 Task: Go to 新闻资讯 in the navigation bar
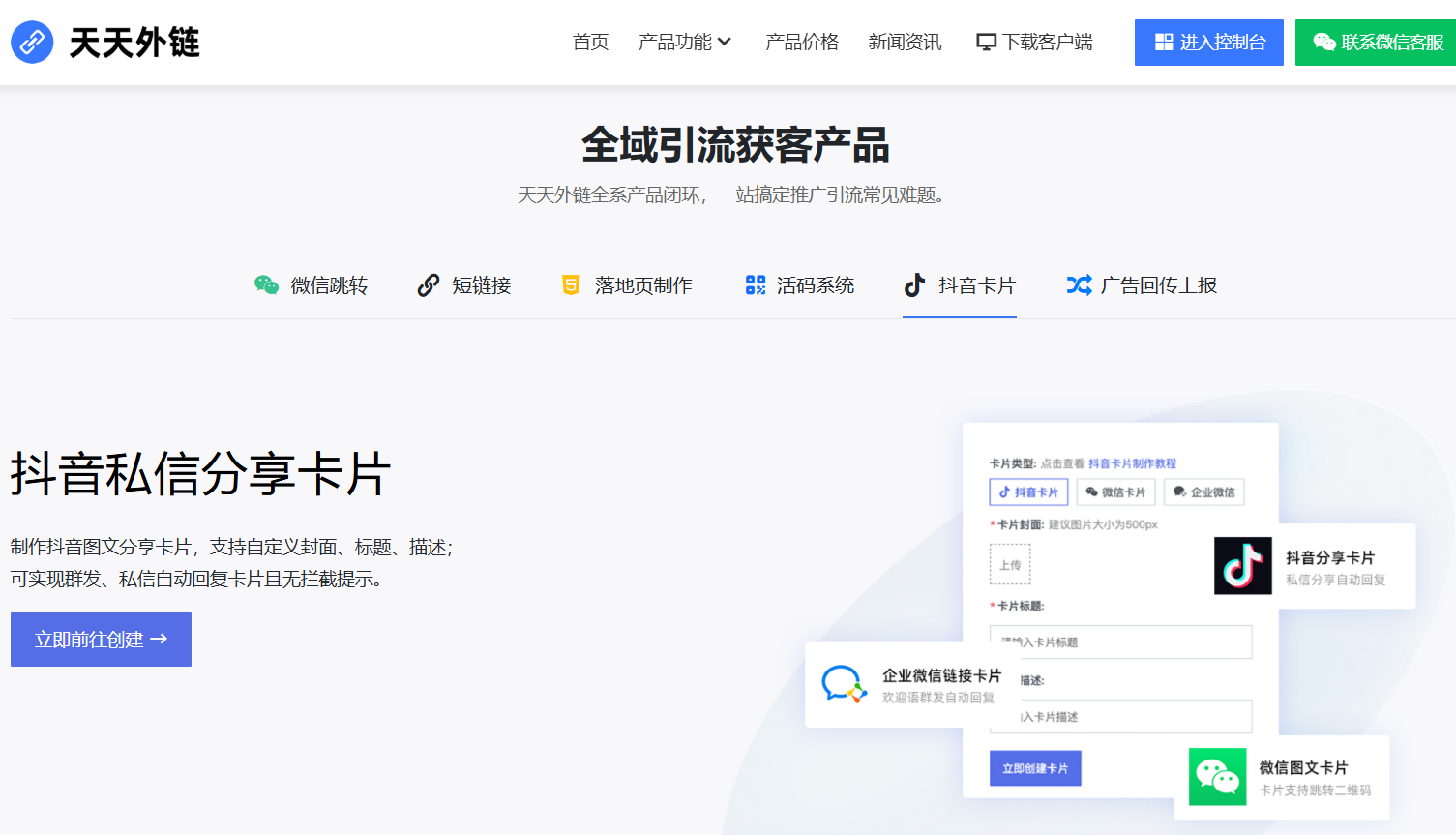pyautogui.click(x=905, y=43)
